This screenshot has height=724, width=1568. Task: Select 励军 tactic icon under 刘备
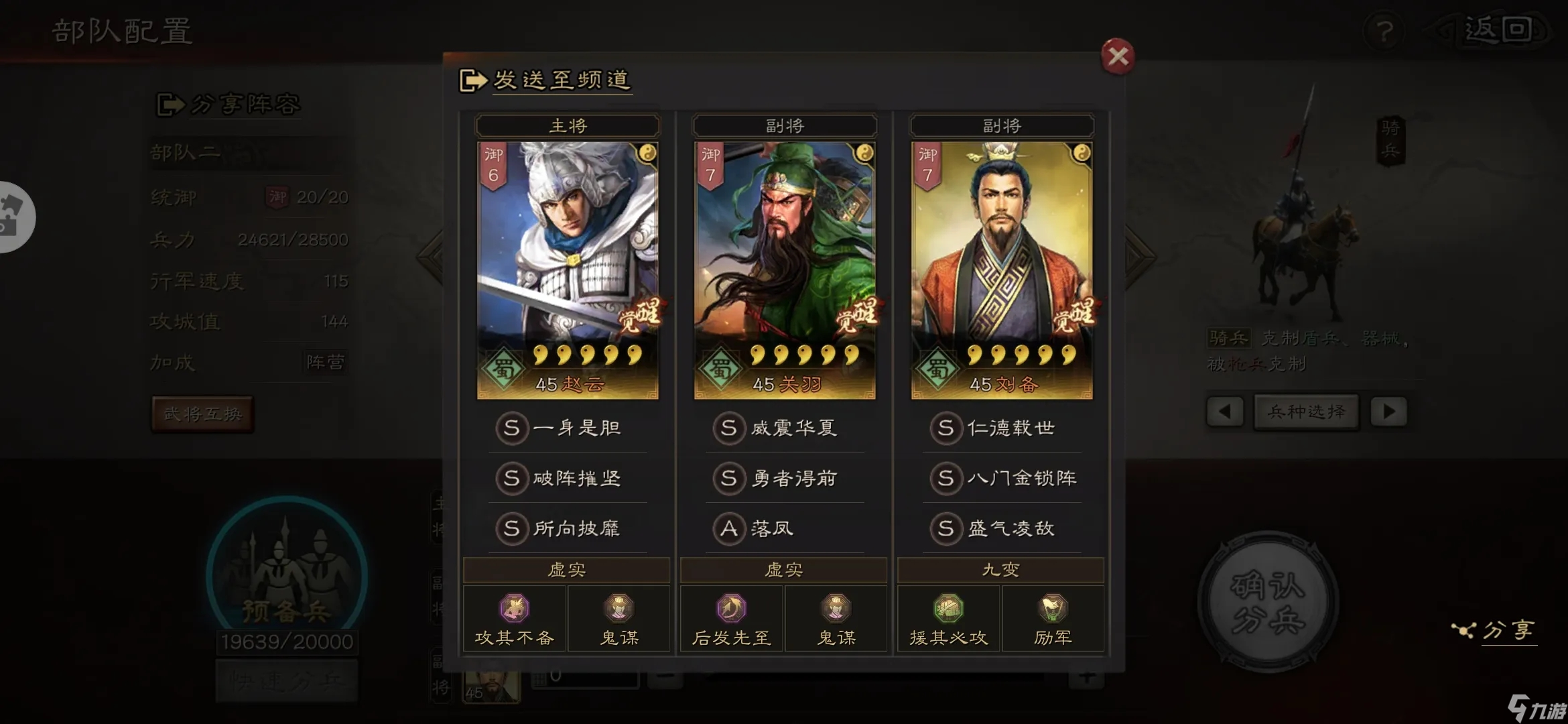pos(1053,609)
